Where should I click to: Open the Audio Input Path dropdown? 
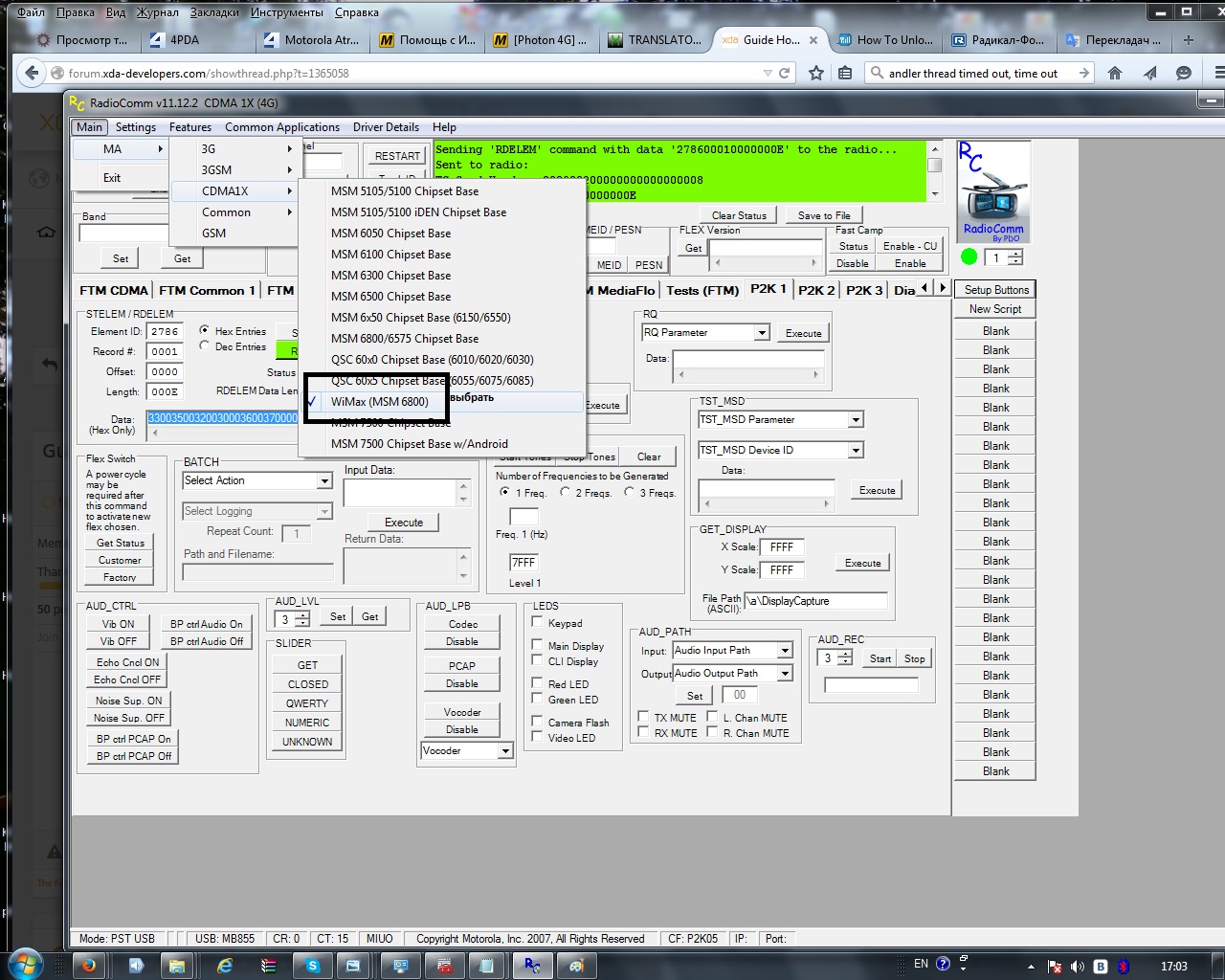785,651
